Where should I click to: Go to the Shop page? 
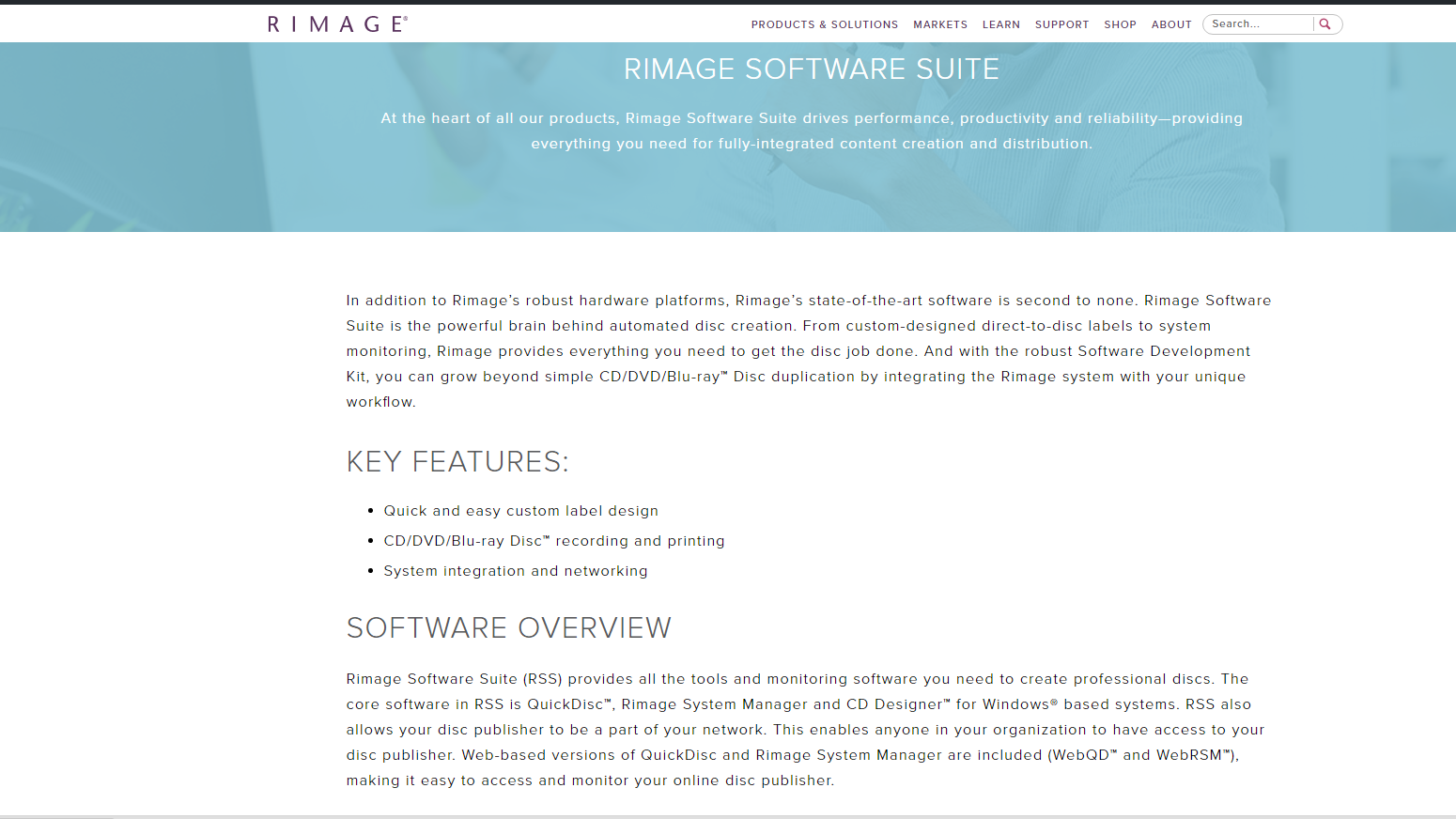(x=1121, y=24)
